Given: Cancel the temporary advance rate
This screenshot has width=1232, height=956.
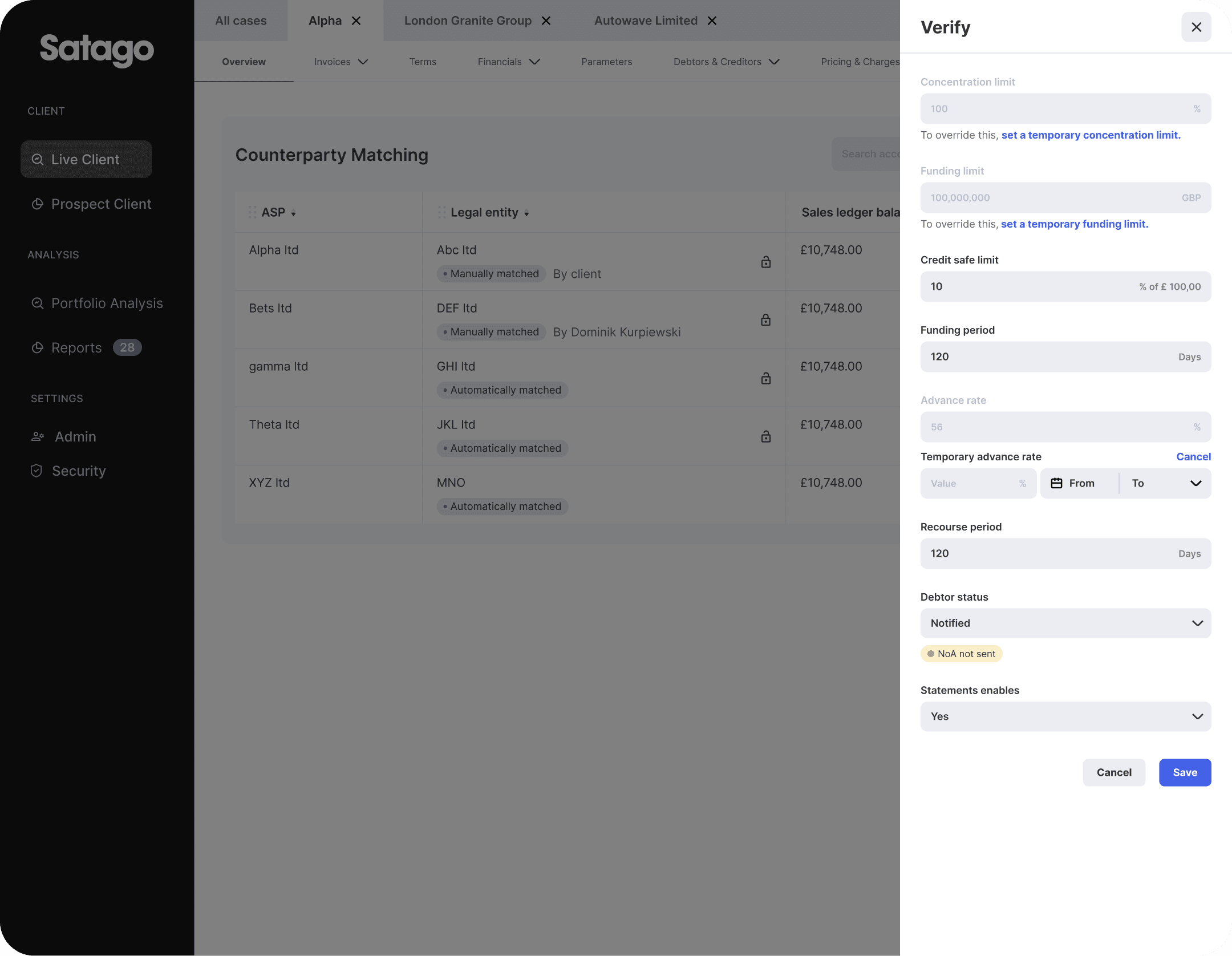Looking at the screenshot, I should click(1193, 456).
